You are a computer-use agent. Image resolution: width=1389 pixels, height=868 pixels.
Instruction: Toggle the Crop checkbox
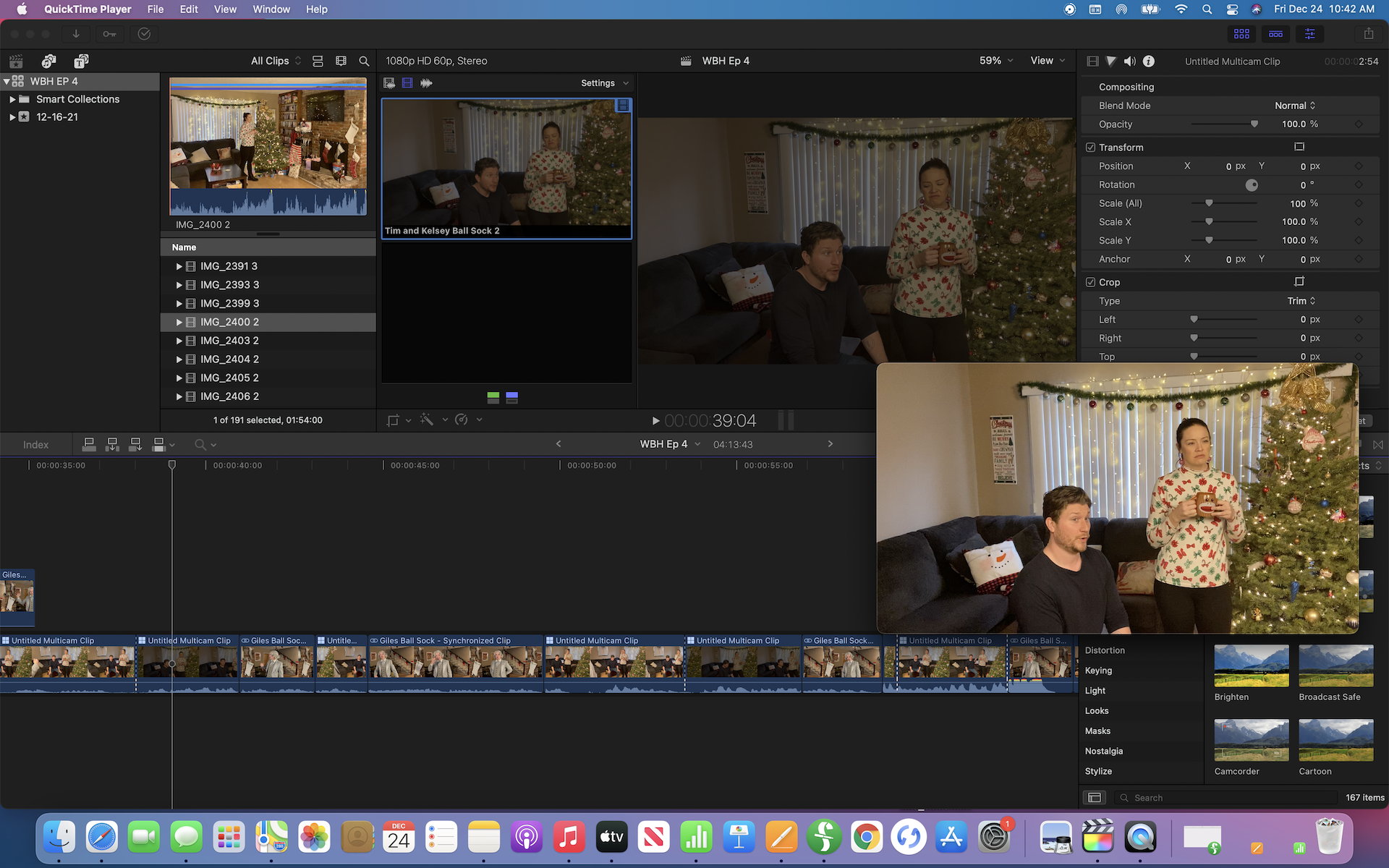coord(1090,282)
